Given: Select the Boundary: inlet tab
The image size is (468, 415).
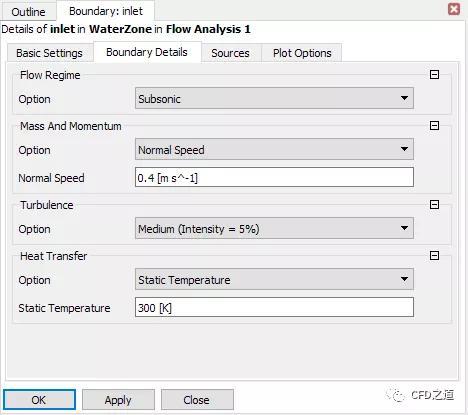Looking at the screenshot, I should pos(106,11).
